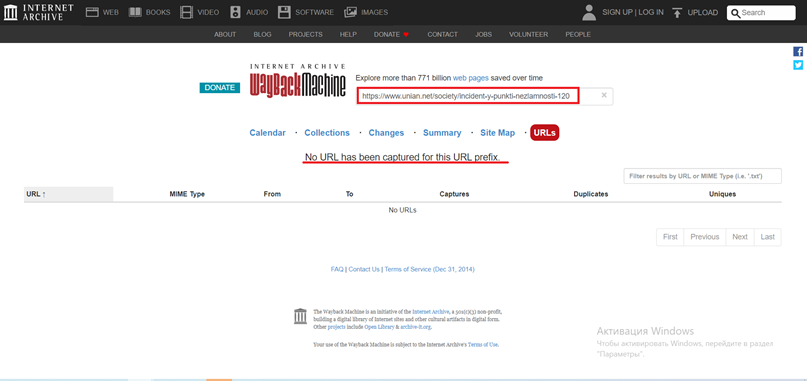Switch to the Collections tab

click(x=327, y=133)
